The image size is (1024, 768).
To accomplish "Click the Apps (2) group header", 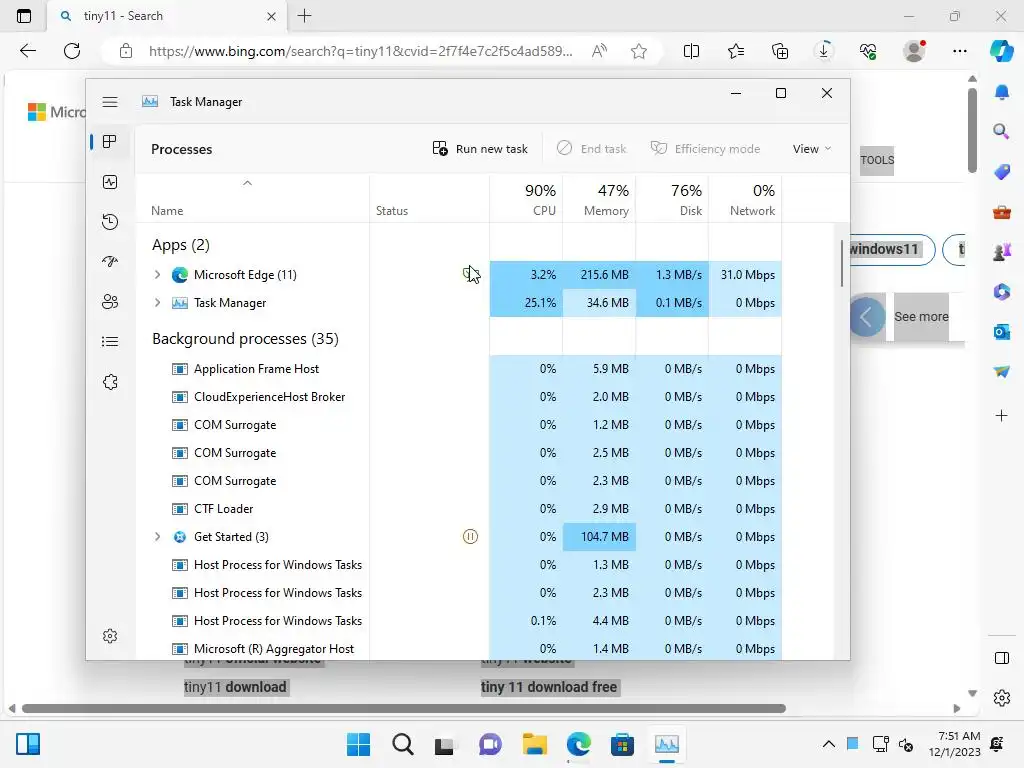I will (x=181, y=245).
